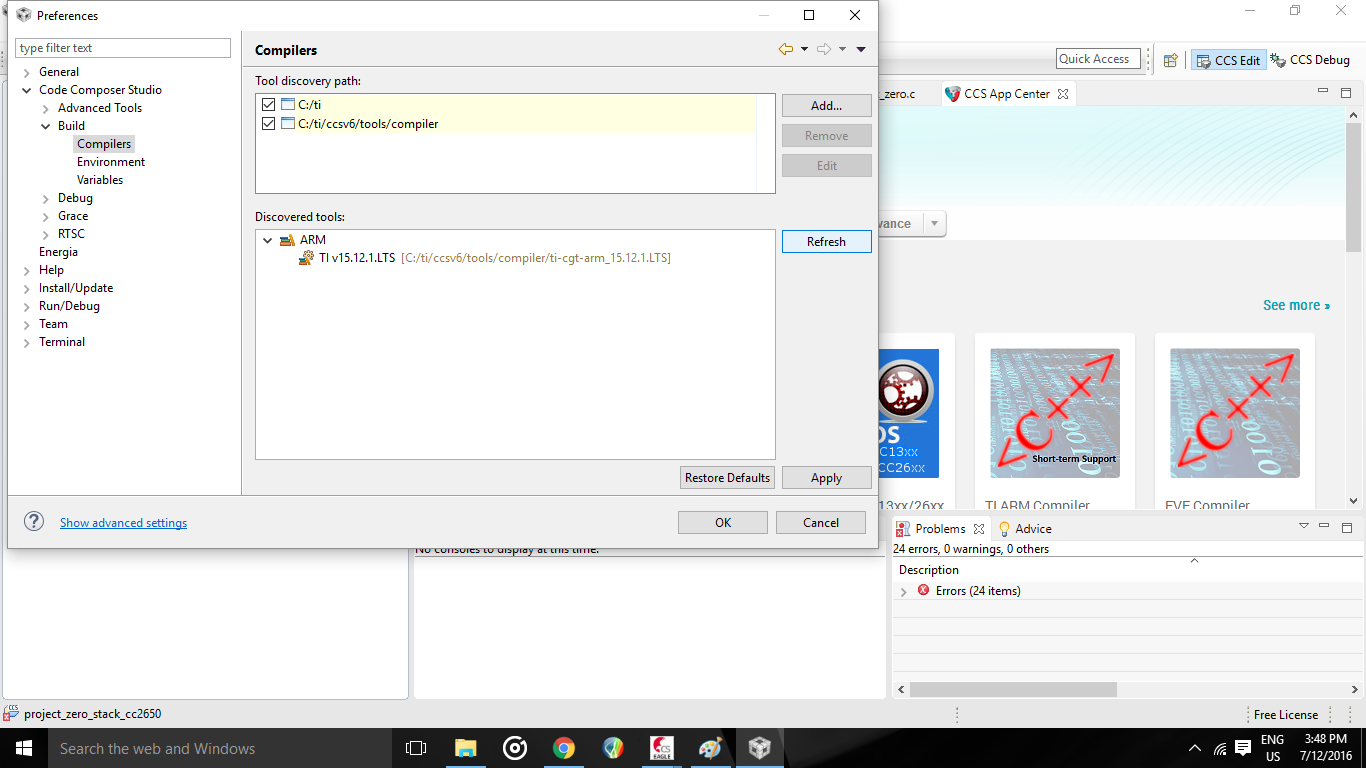Open File Explorer from the taskbar
Image resolution: width=1366 pixels, height=768 pixels.
[x=465, y=748]
